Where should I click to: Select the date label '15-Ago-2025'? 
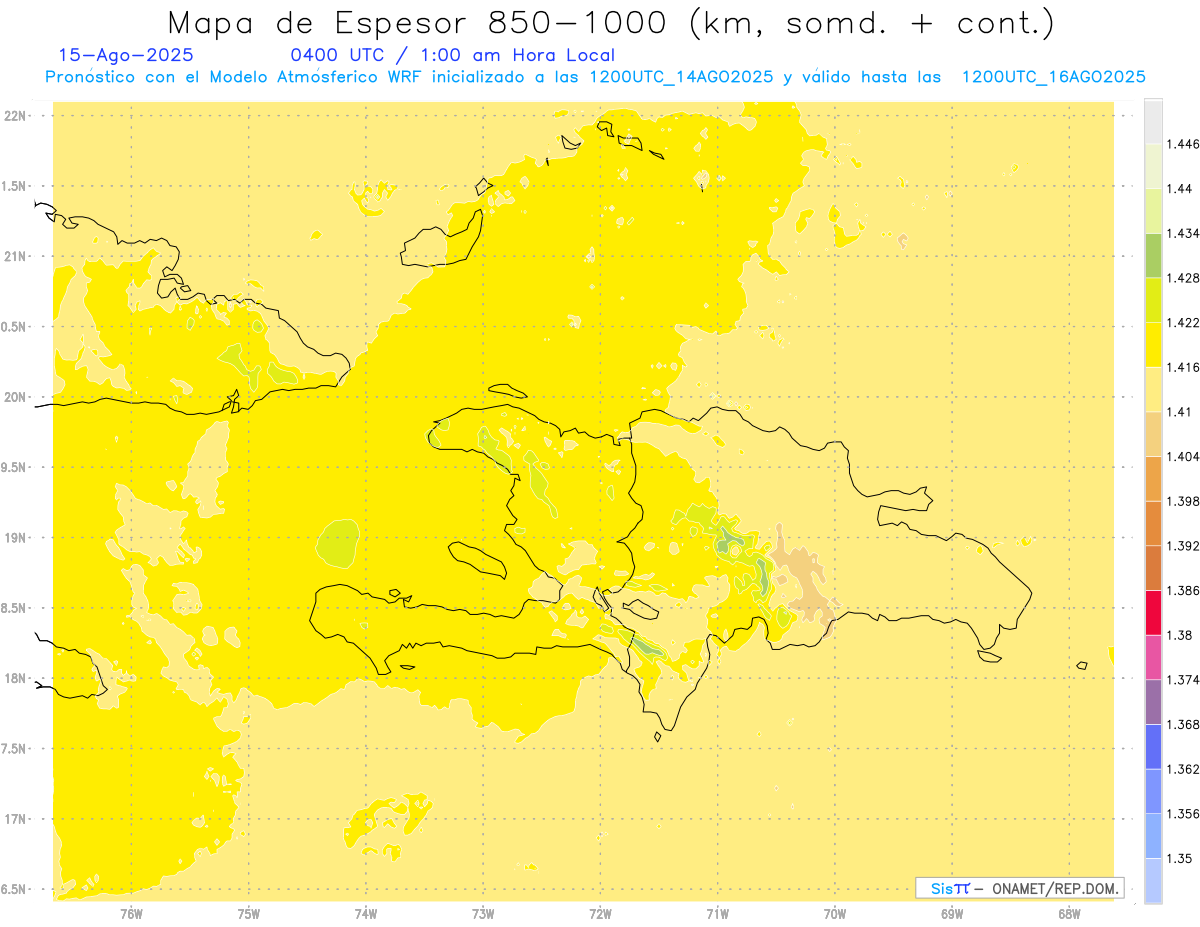click(127, 56)
